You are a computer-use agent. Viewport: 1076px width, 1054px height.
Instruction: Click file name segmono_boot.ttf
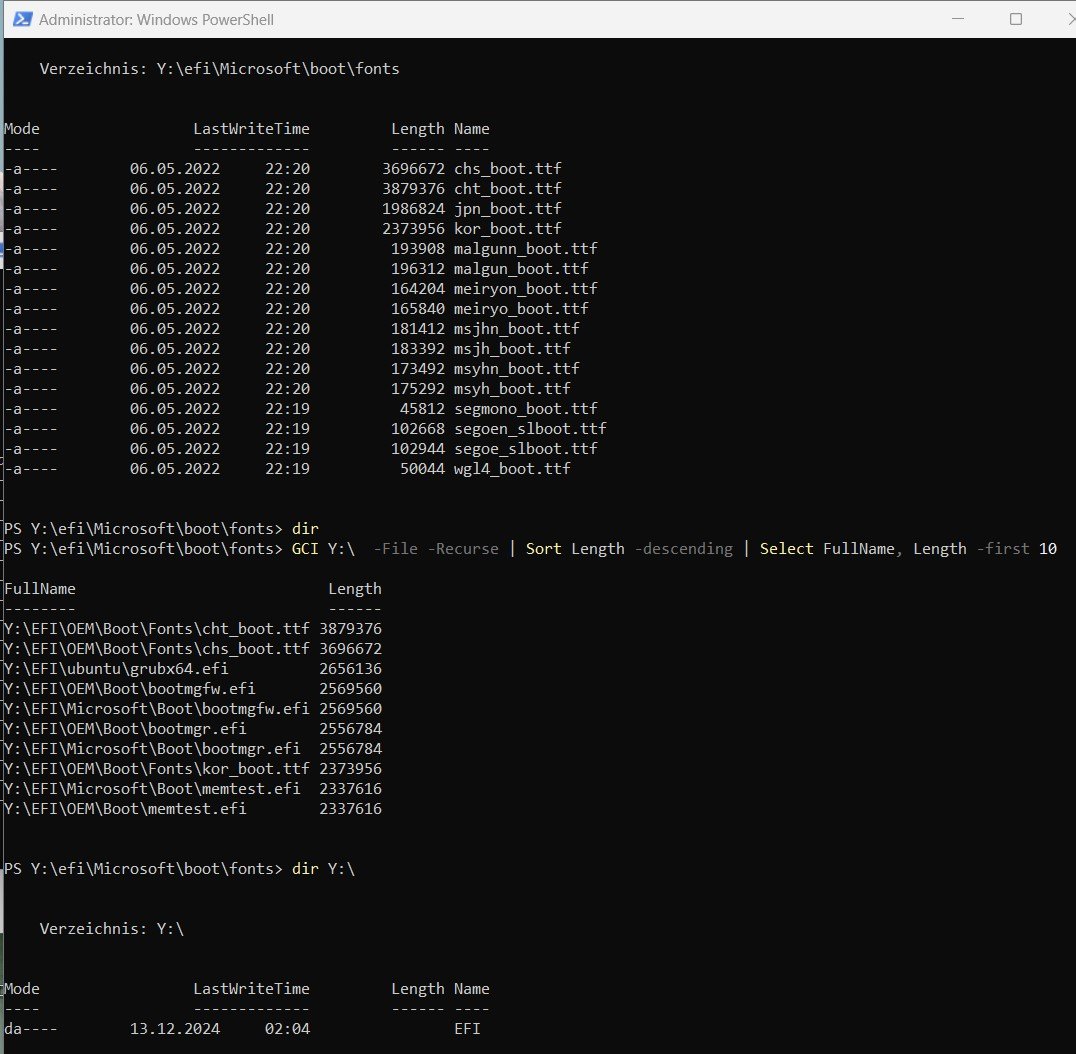pos(525,408)
